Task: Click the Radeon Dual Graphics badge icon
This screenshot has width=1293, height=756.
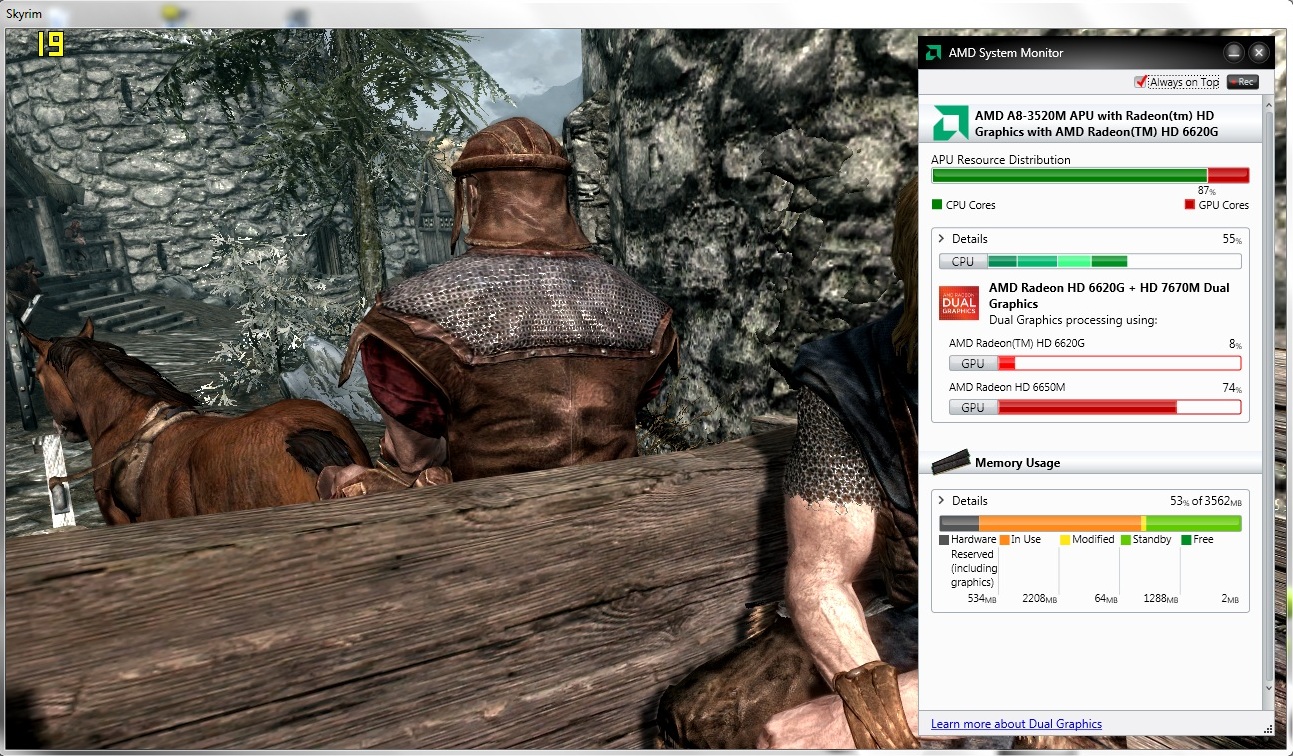Action: [x=959, y=303]
